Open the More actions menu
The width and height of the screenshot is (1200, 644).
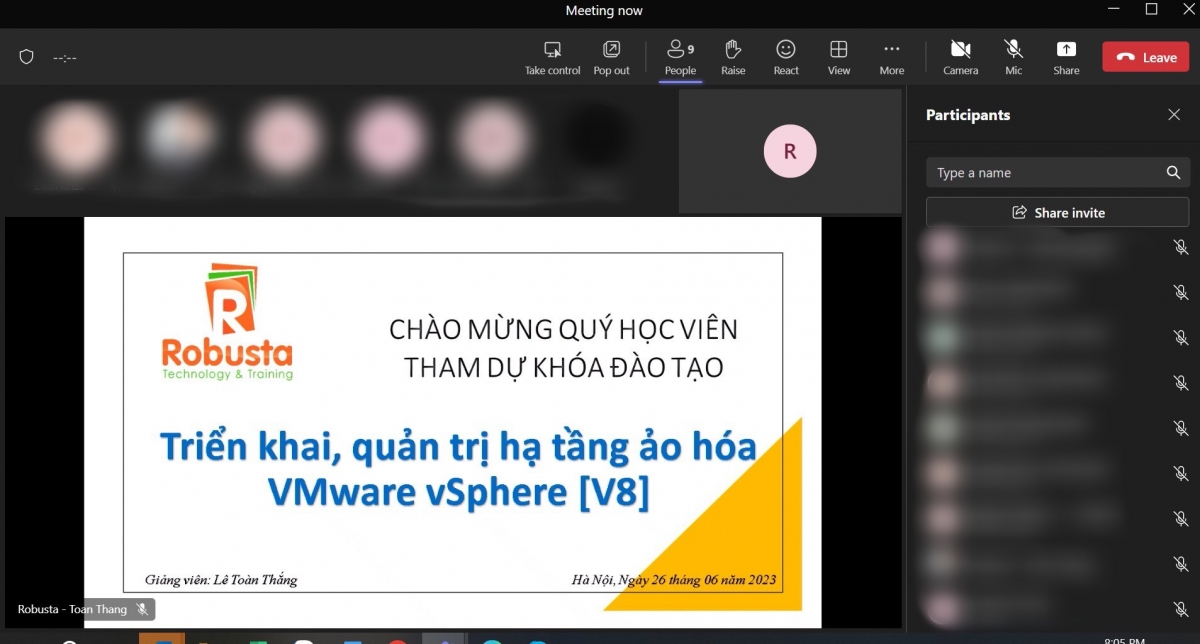pos(892,58)
